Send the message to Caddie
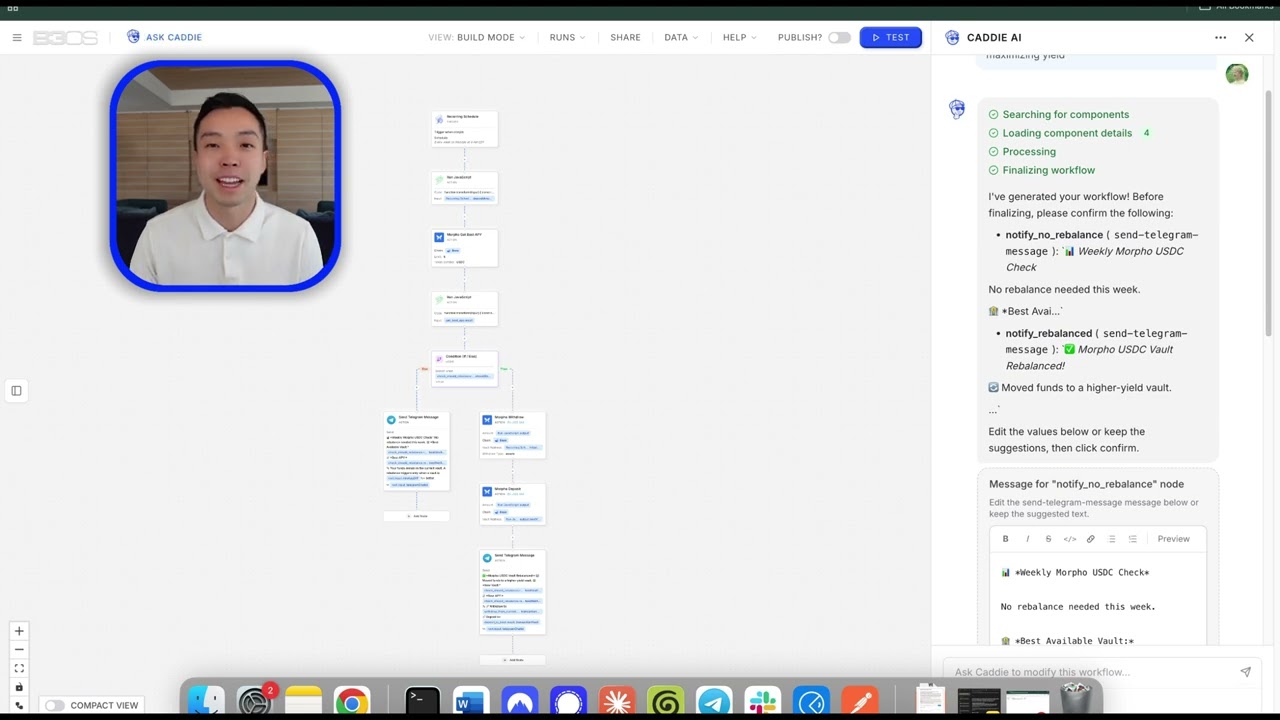 tap(1245, 672)
